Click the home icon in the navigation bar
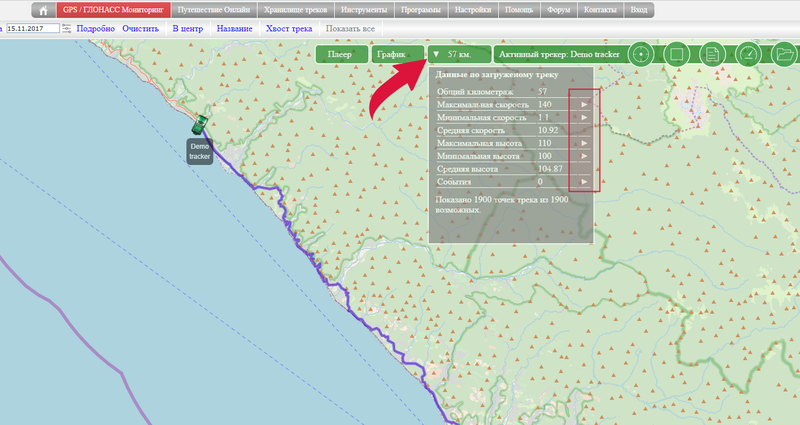This screenshot has width=800, height=425. pyautogui.click(x=44, y=10)
